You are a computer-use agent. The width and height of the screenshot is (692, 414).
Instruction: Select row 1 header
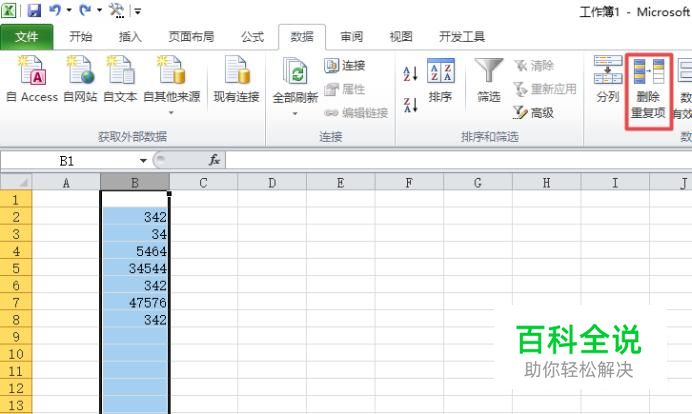click(16, 199)
